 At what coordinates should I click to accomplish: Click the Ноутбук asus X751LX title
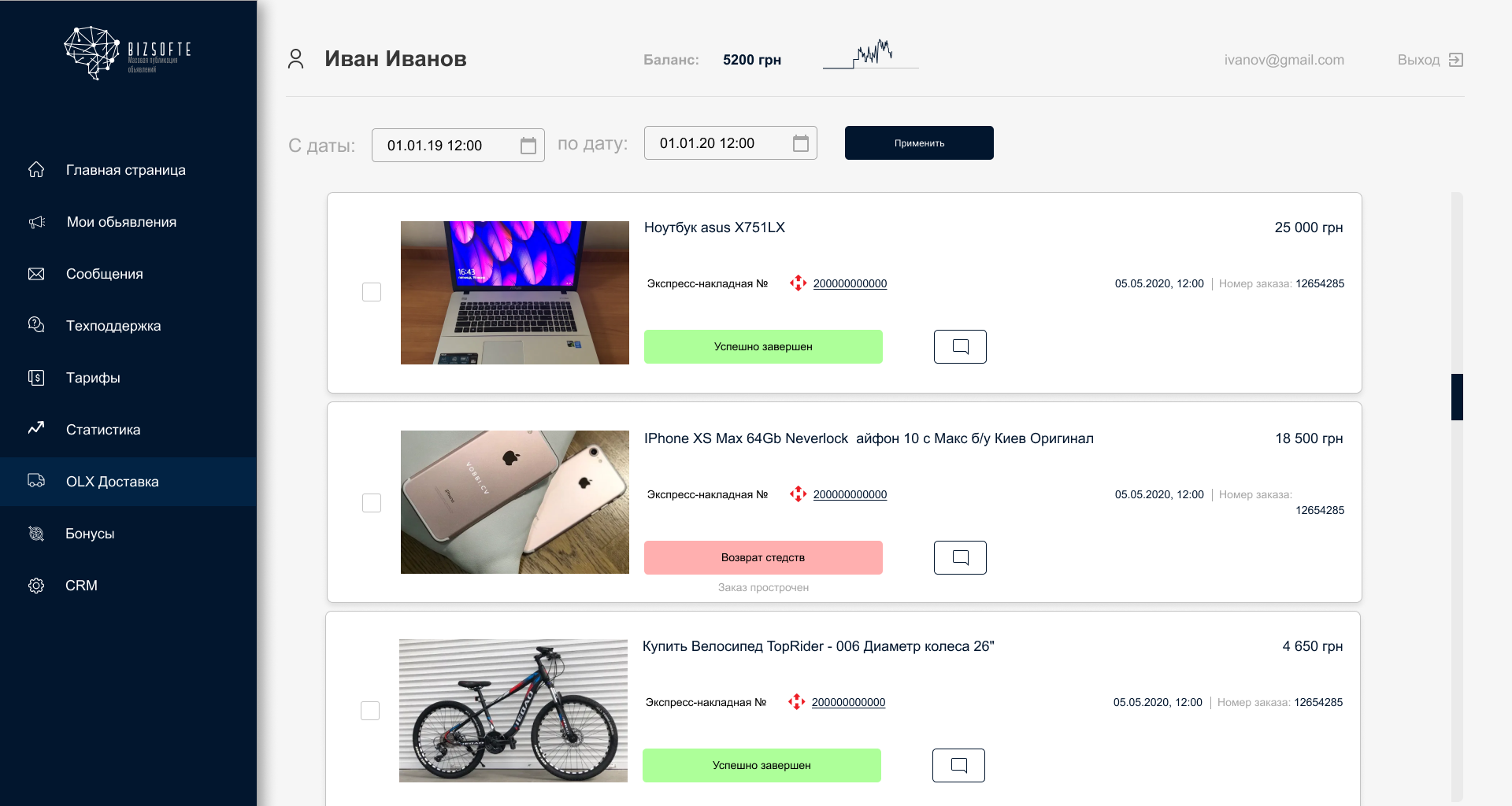pos(714,227)
